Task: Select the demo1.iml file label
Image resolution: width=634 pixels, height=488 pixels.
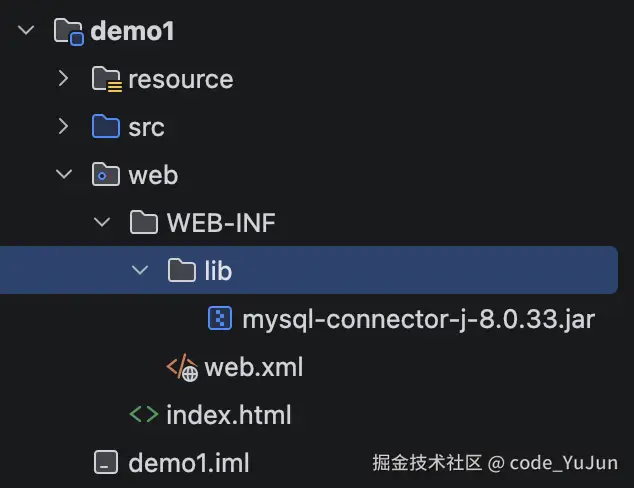Action: (x=188, y=463)
